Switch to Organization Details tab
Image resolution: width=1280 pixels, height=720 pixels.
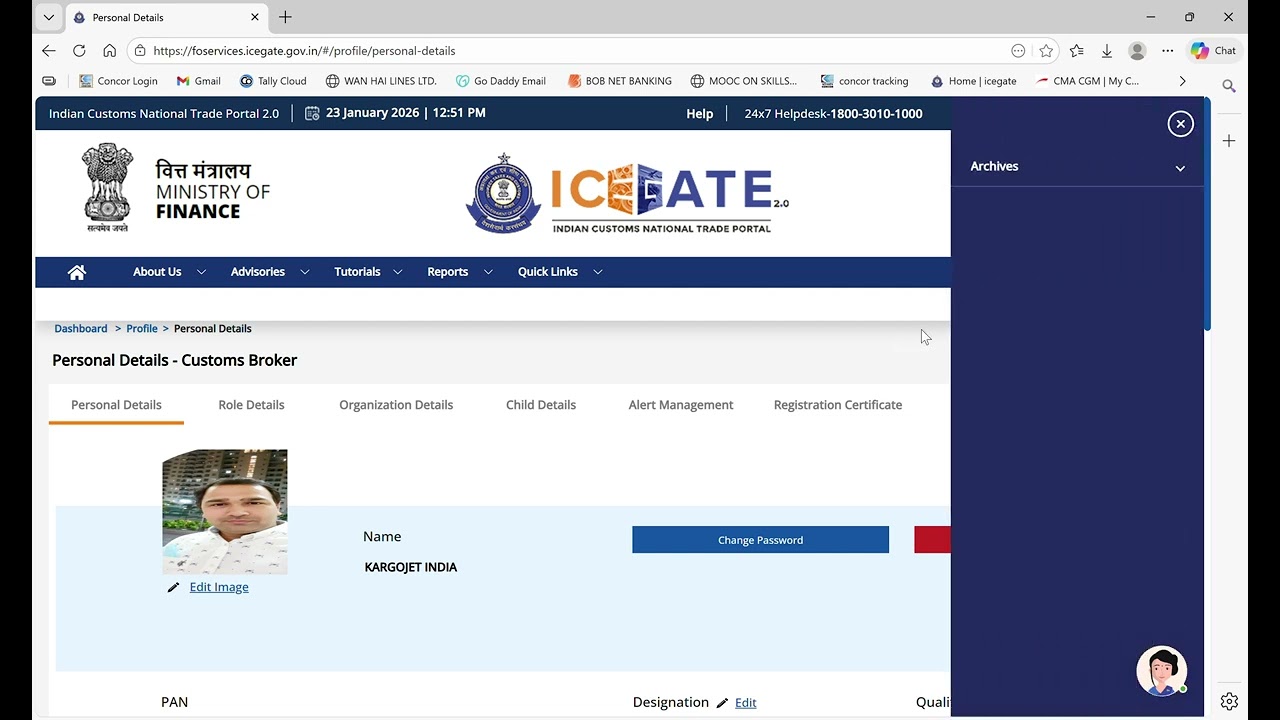[396, 405]
